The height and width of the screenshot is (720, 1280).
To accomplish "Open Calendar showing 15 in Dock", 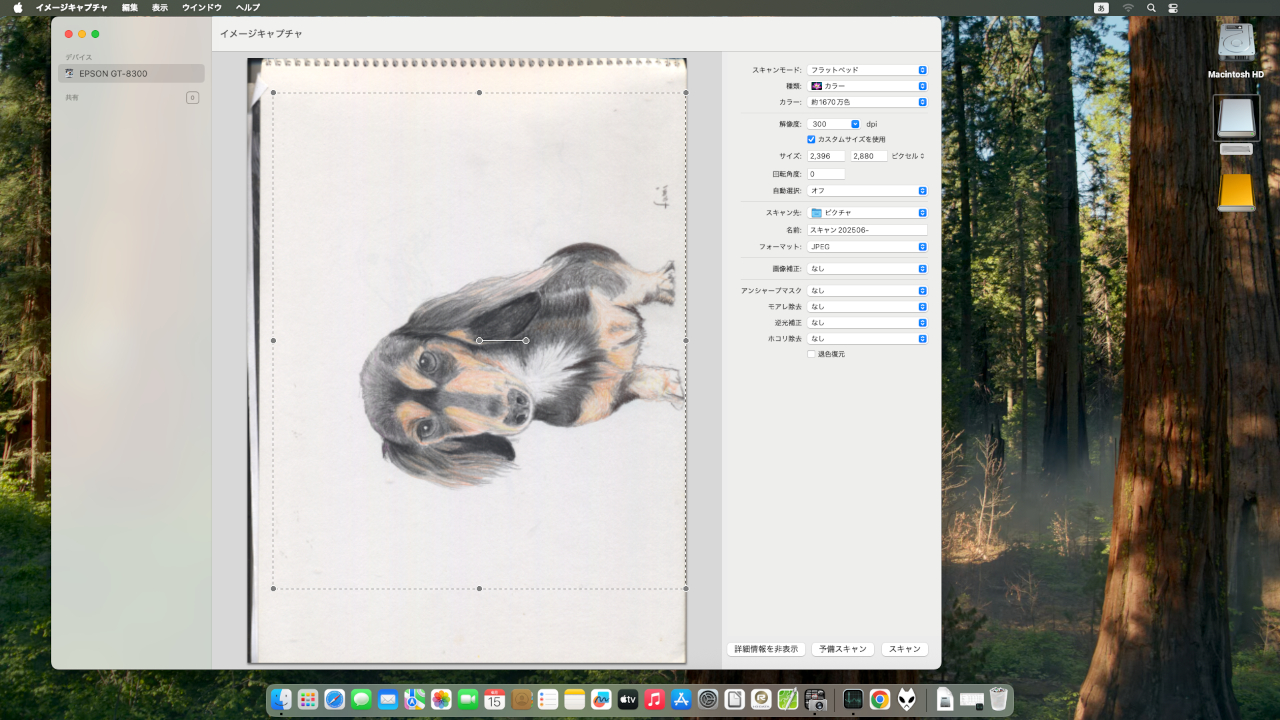I will 495,699.
